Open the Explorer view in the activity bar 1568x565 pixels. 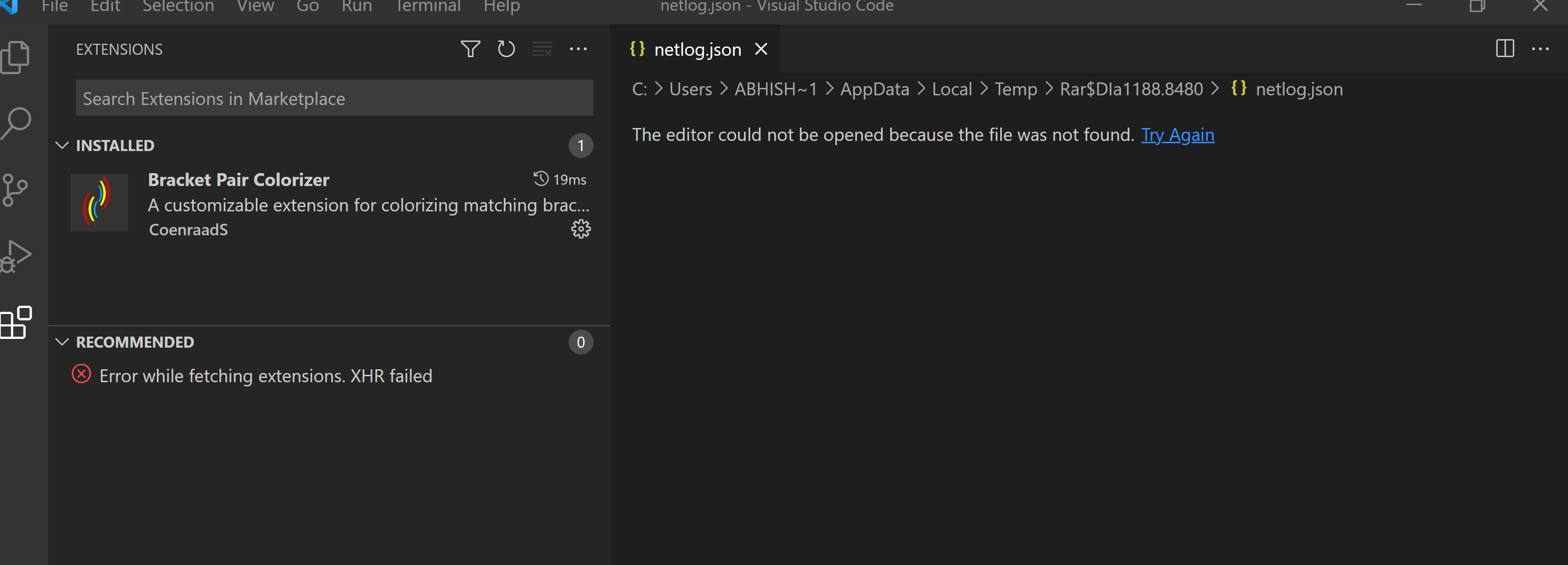pyautogui.click(x=15, y=56)
